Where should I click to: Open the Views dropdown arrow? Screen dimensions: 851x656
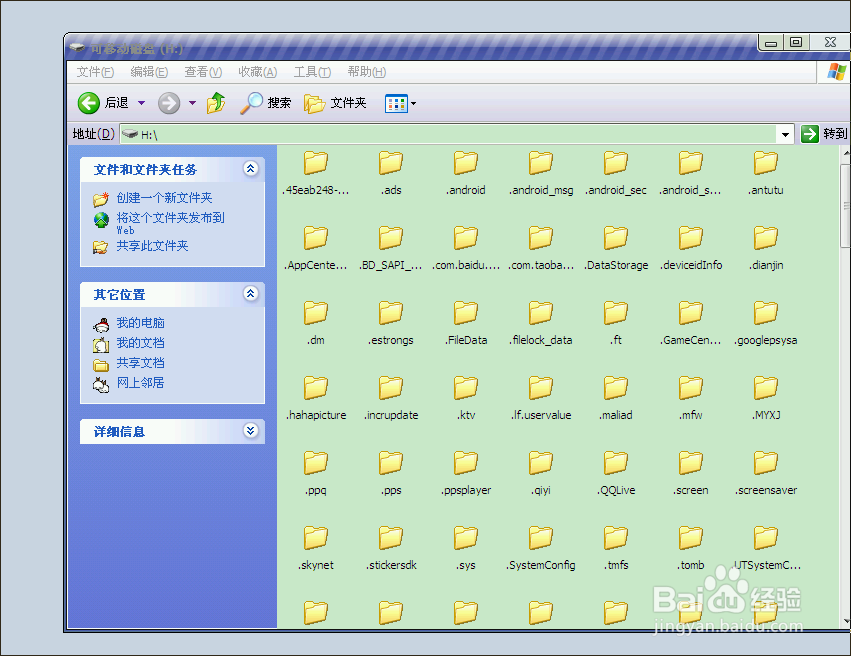tap(414, 103)
